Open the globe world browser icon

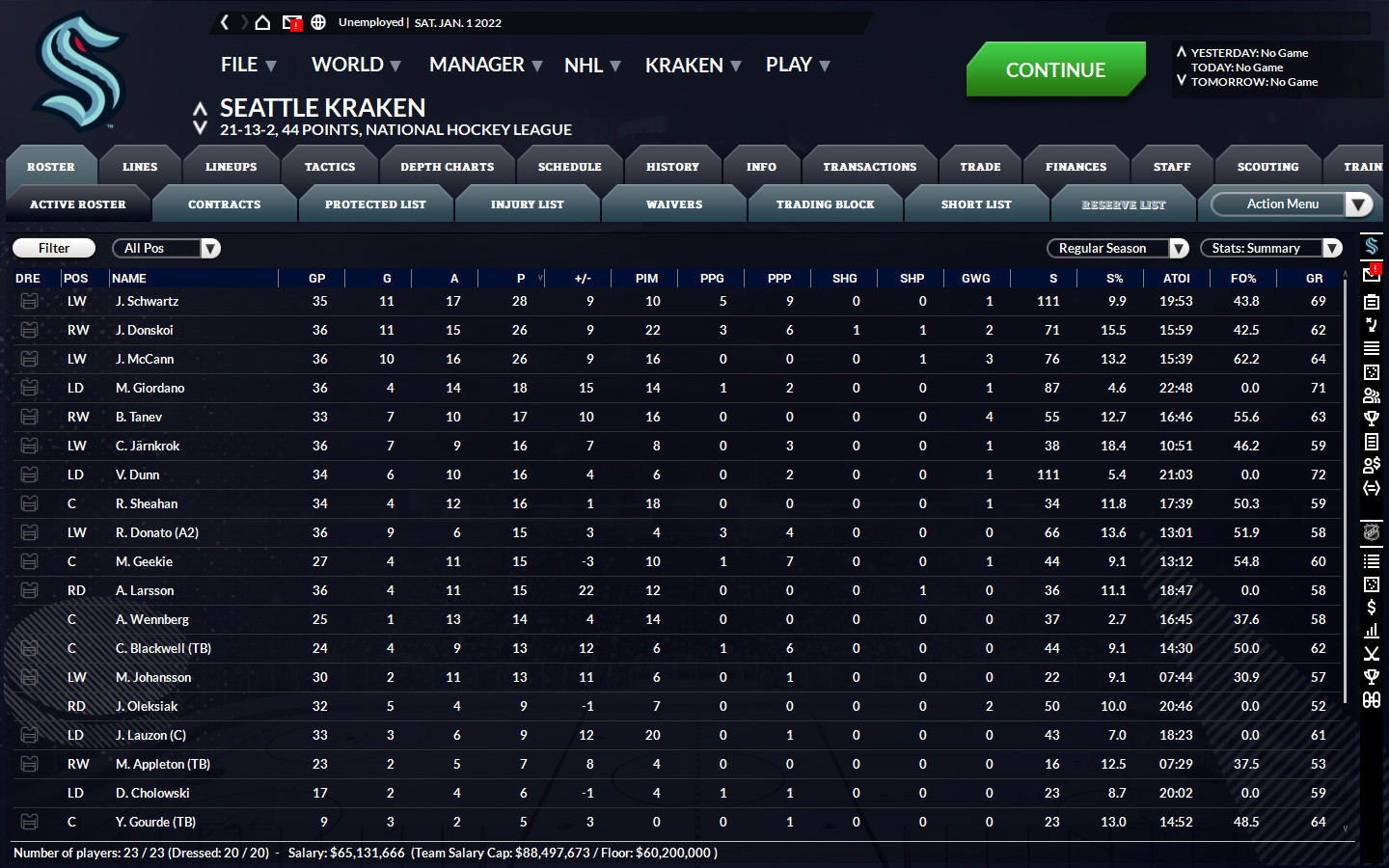pyautogui.click(x=318, y=22)
